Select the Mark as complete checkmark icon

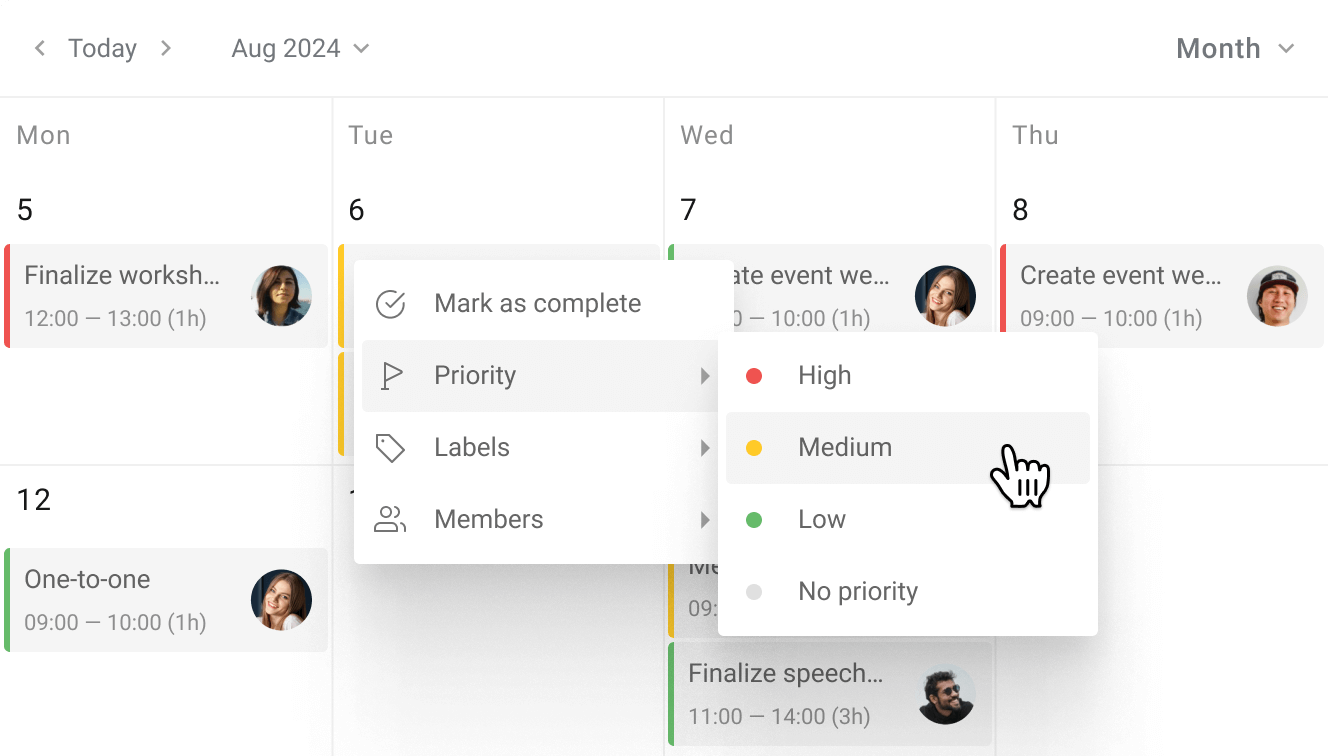coord(391,303)
